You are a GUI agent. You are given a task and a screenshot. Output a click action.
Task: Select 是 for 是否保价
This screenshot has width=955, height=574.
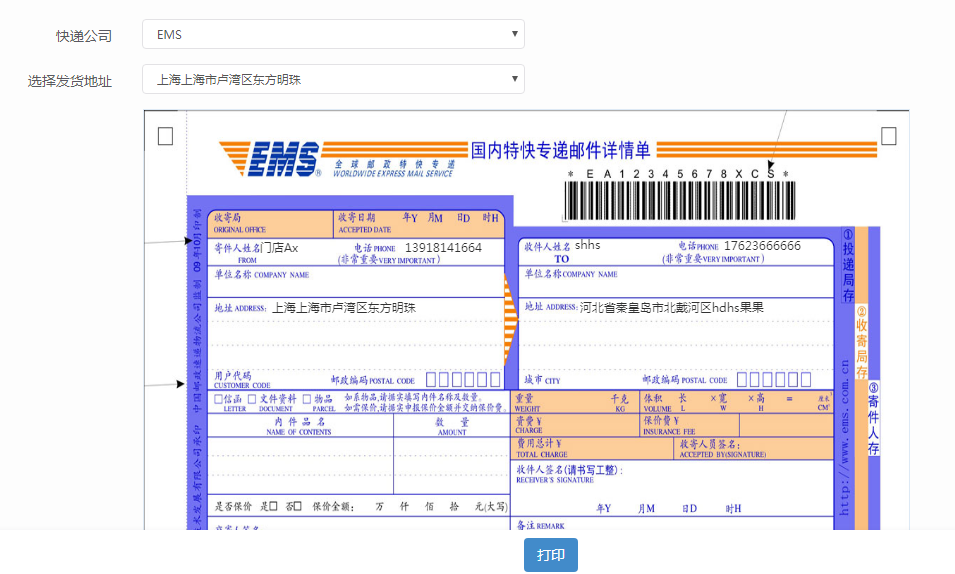273,506
